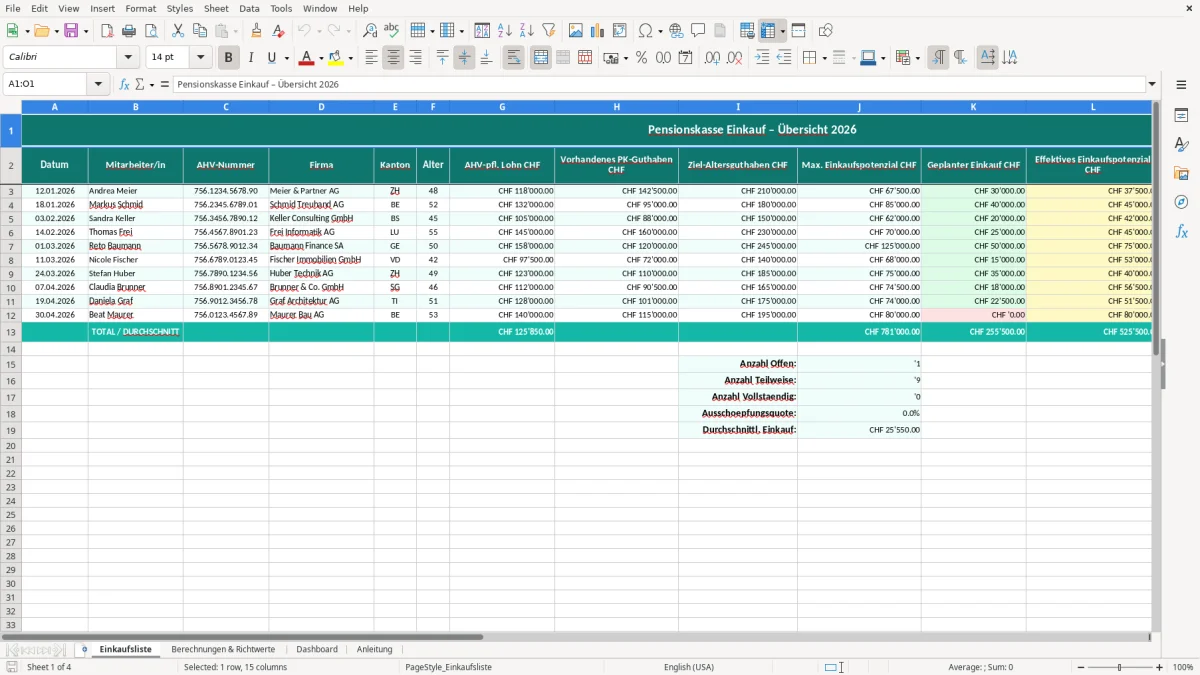This screenshot has height=675, width=1200.
Task: Toggle Freeze Rows and Columns
Action: 768,31
